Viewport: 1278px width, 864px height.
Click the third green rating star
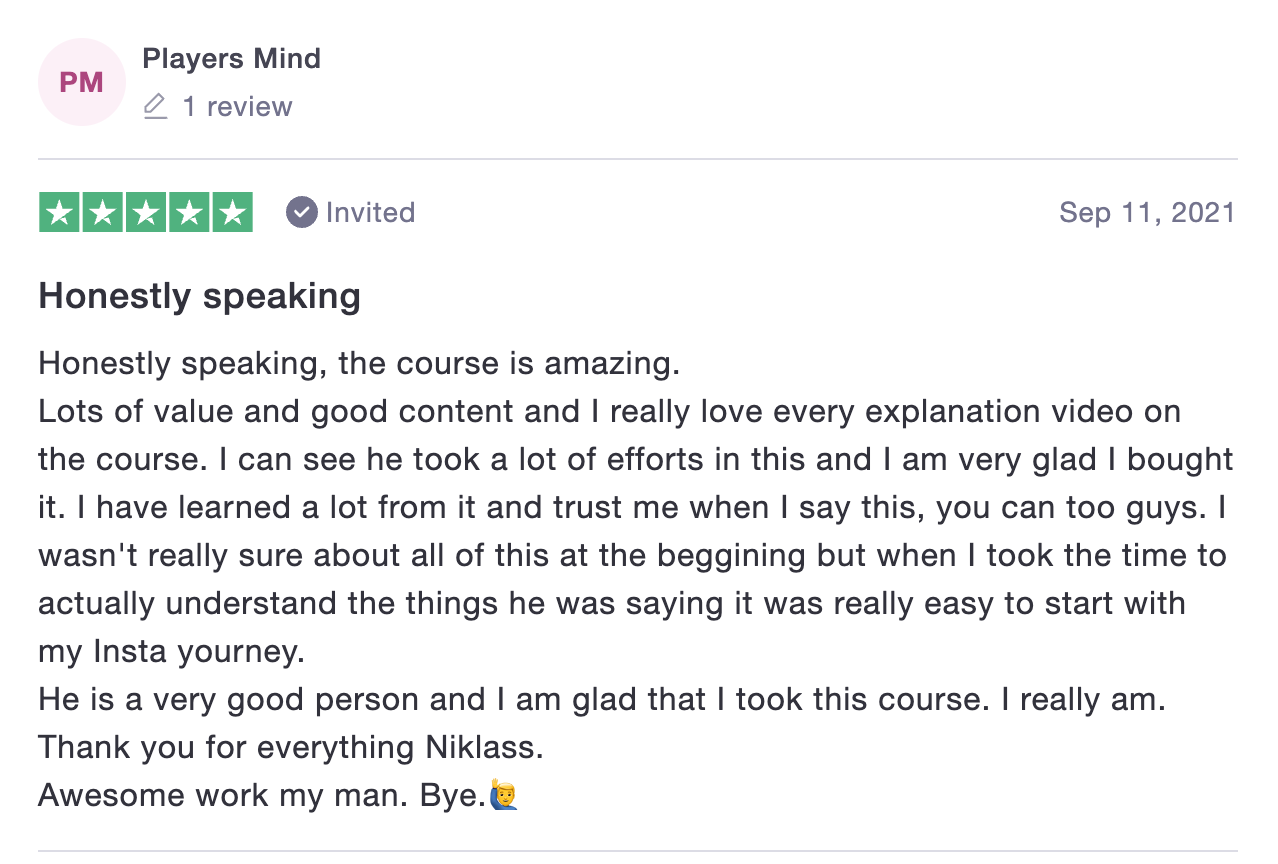coord(146,212)
